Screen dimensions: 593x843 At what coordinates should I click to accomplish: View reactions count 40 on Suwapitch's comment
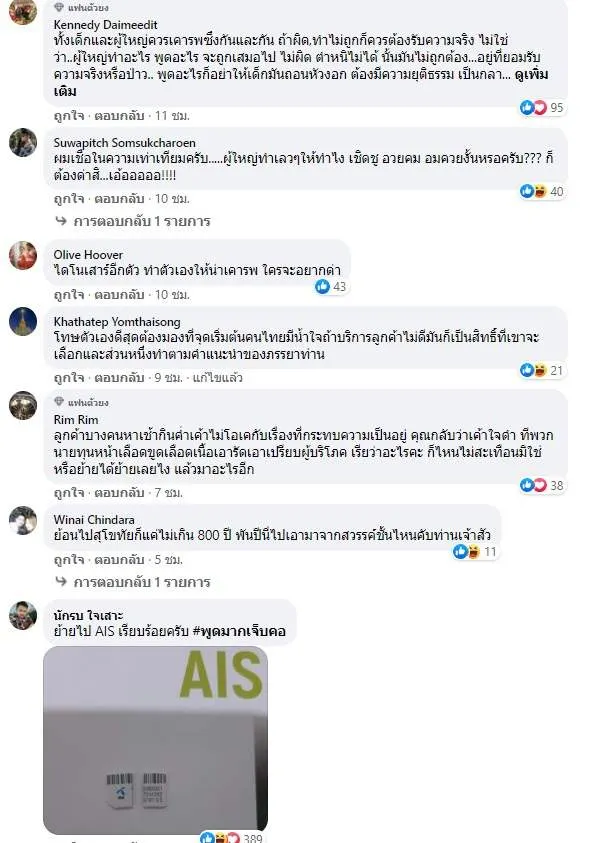[541, 191]
